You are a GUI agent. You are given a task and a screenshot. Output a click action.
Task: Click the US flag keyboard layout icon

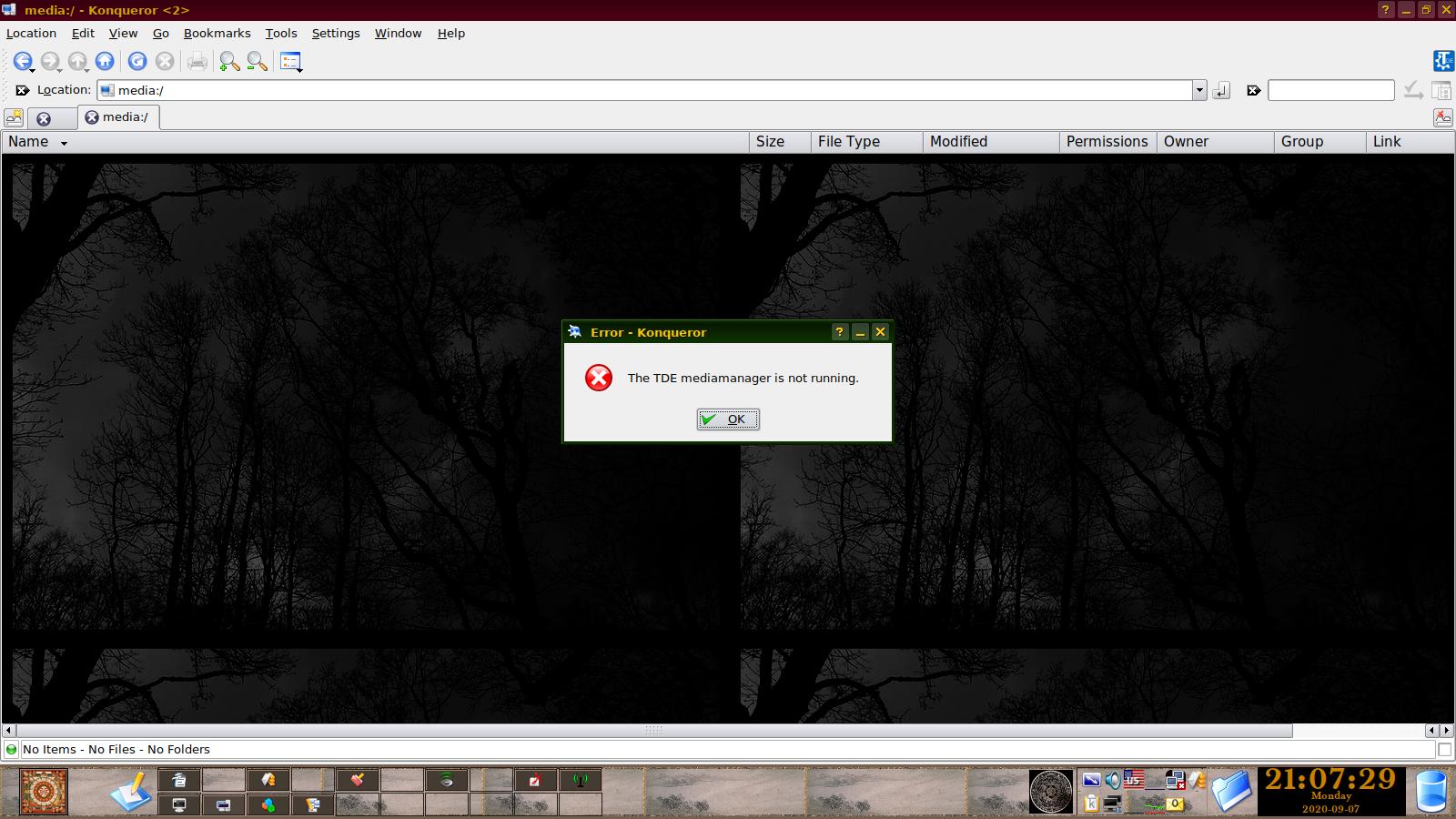point(1134,779)
